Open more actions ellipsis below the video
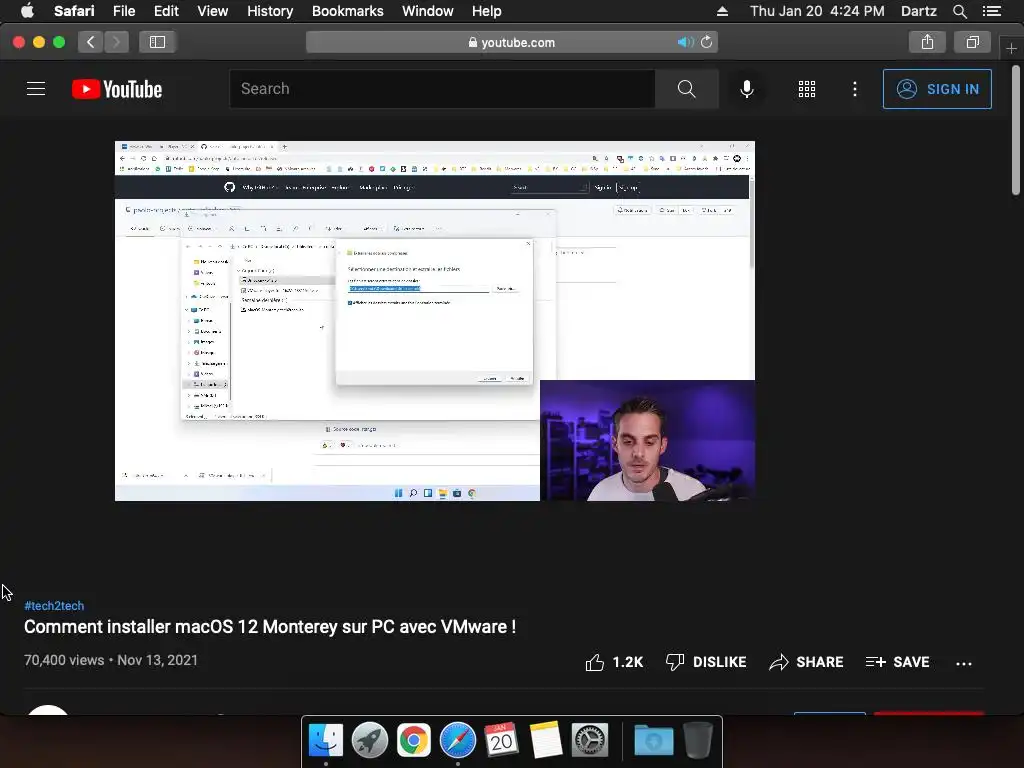The image size is (1024, 768). (x=963, y=664)
